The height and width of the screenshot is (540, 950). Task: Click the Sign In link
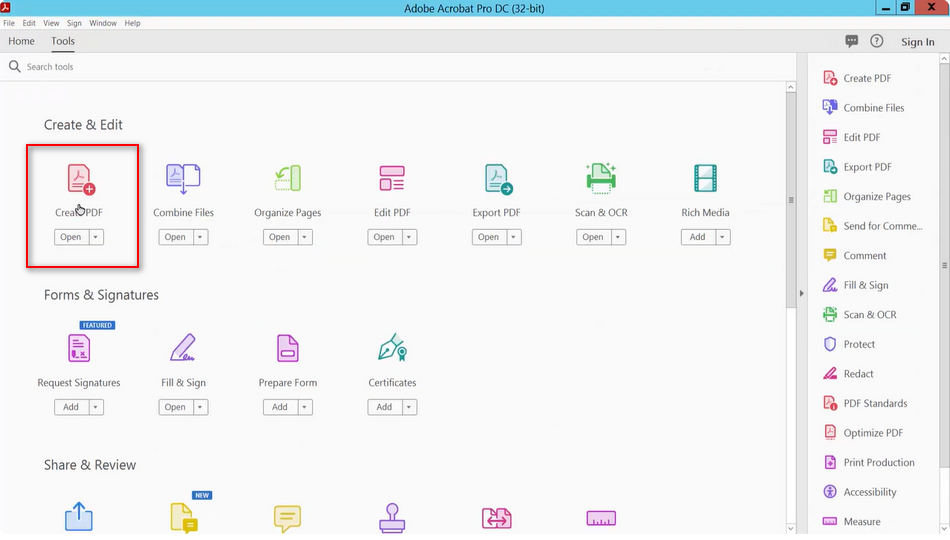pos(917,42)
